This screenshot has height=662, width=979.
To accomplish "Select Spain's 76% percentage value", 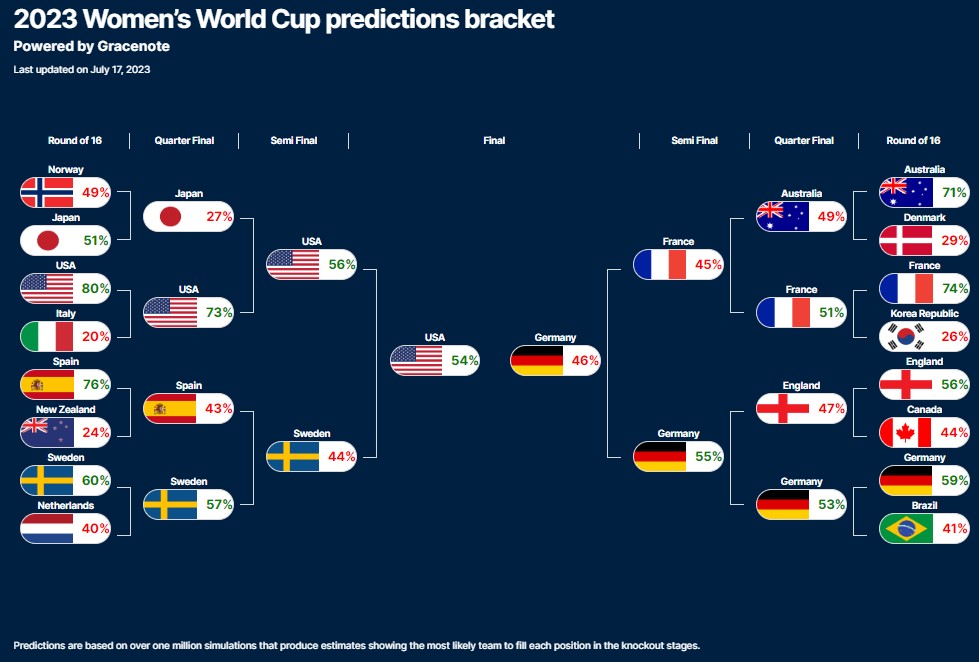I will point(96,384).
